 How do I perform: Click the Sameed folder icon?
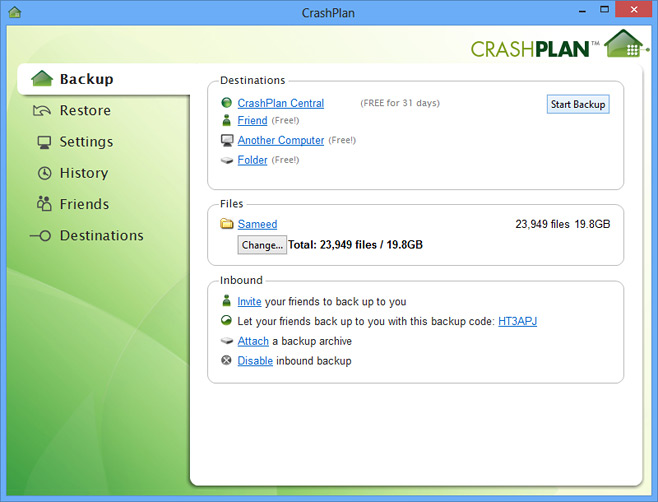point(227,224)
